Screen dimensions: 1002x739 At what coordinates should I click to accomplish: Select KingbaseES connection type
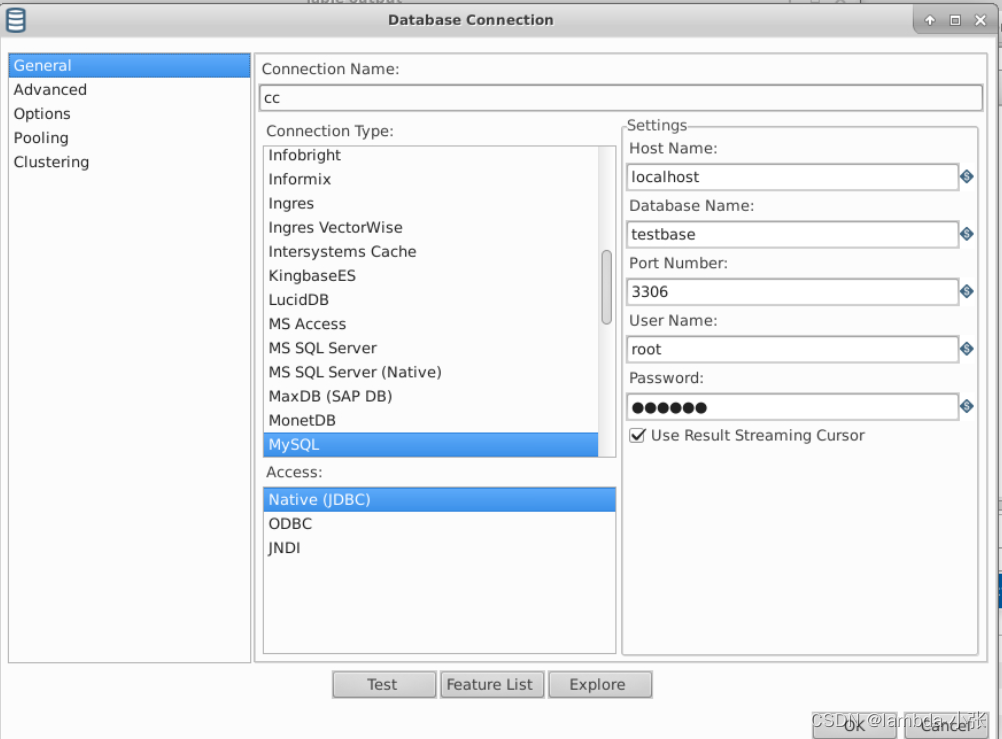tap(431, 276)
